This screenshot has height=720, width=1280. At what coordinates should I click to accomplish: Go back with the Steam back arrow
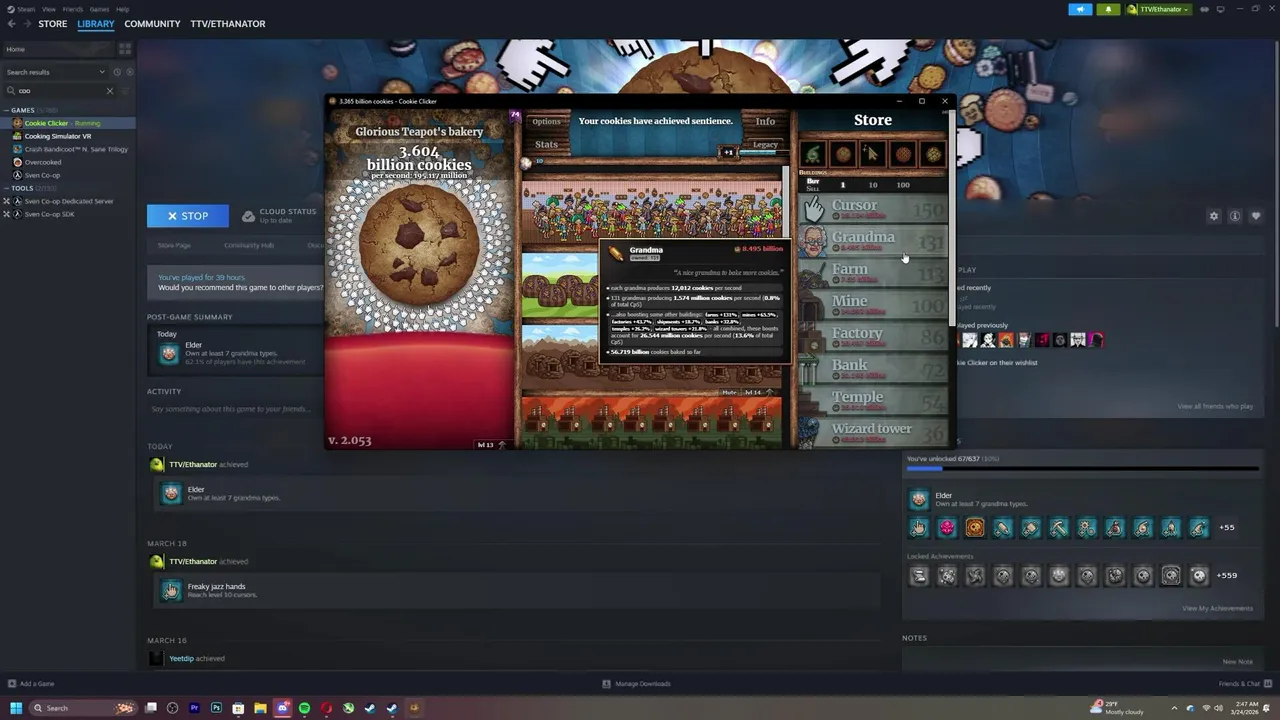click(x=11, y=24)
